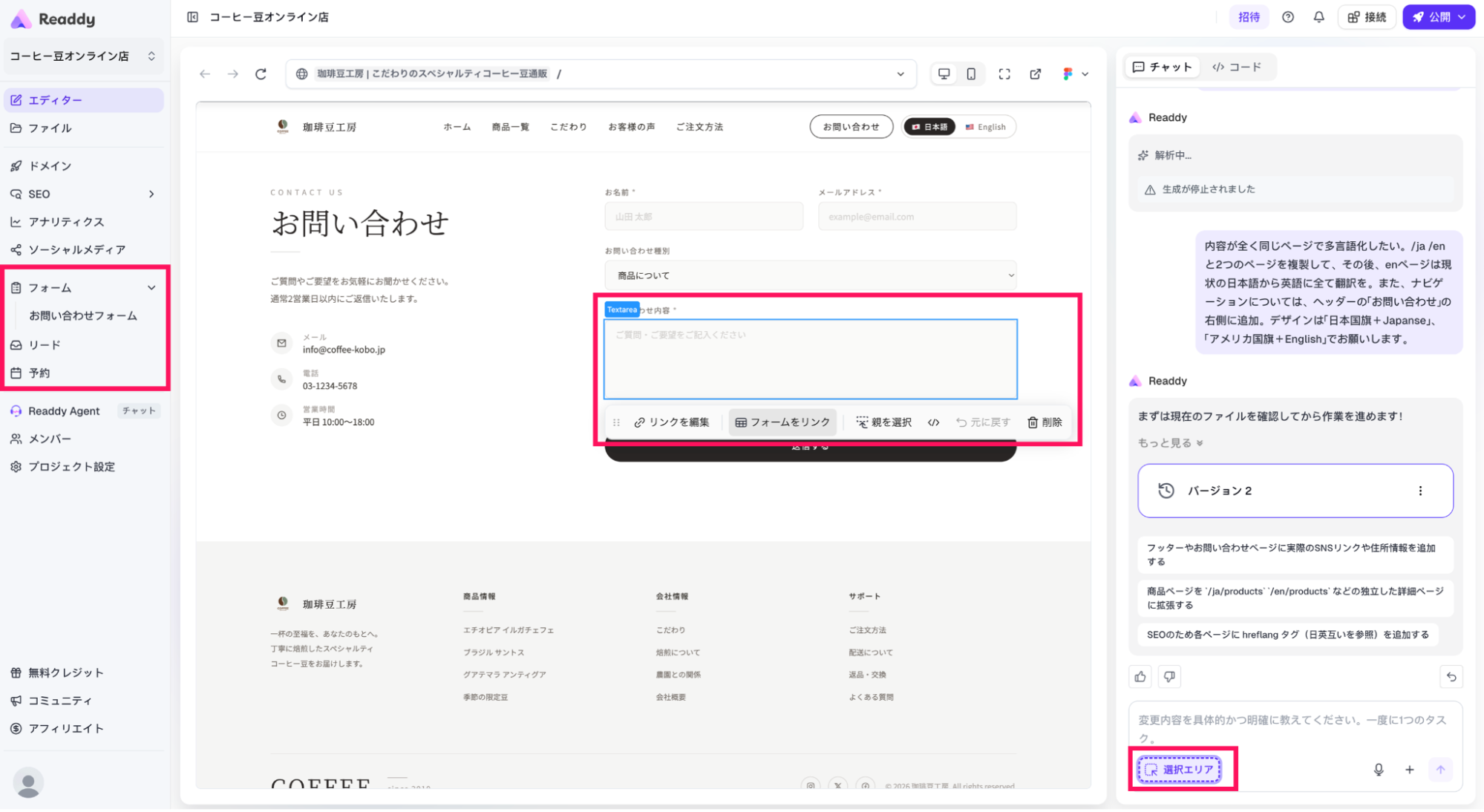Click the microphone voice input icon

(x=1379, y=770)
